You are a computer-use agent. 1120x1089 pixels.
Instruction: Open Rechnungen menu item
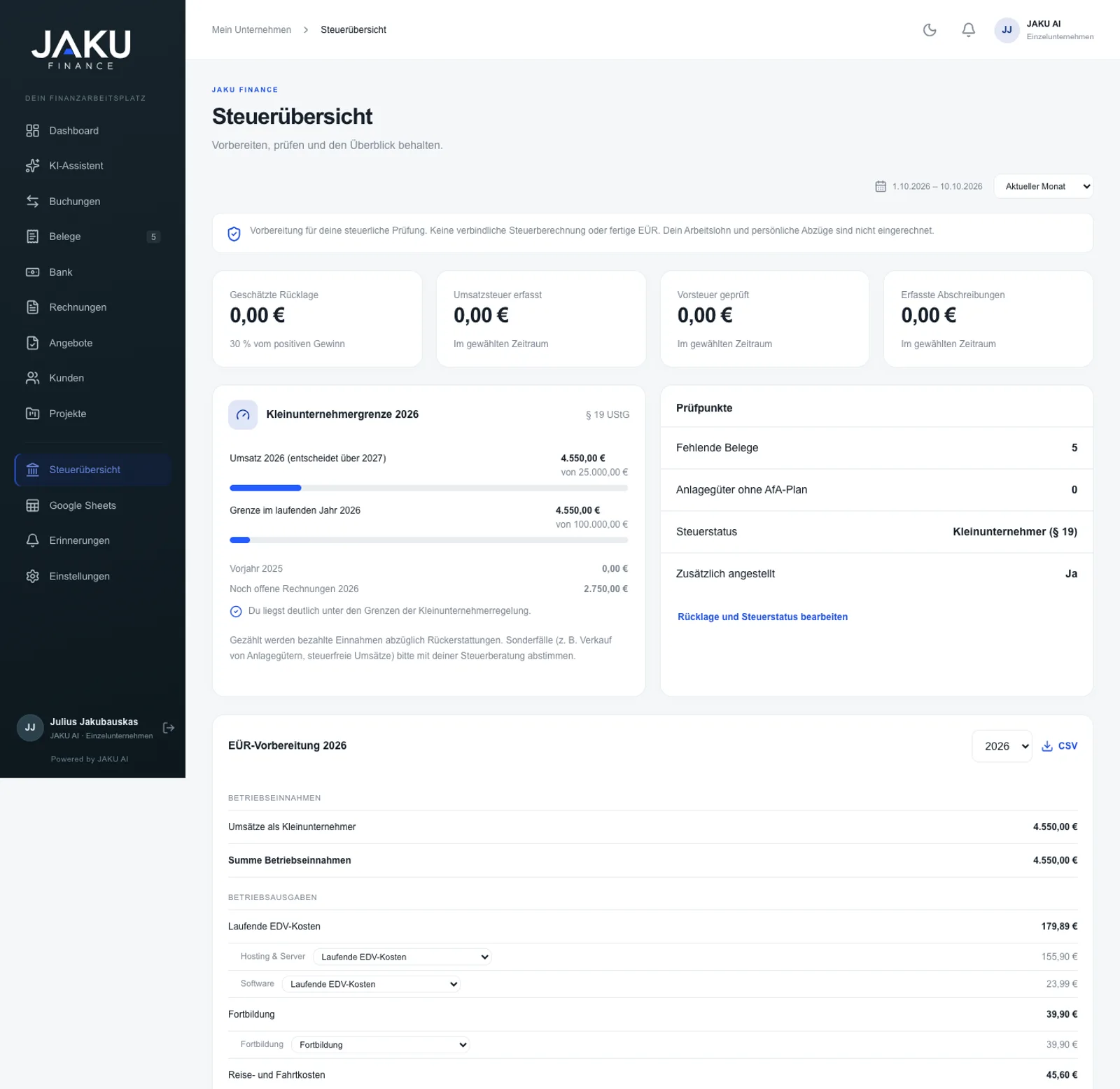[93, 307]
